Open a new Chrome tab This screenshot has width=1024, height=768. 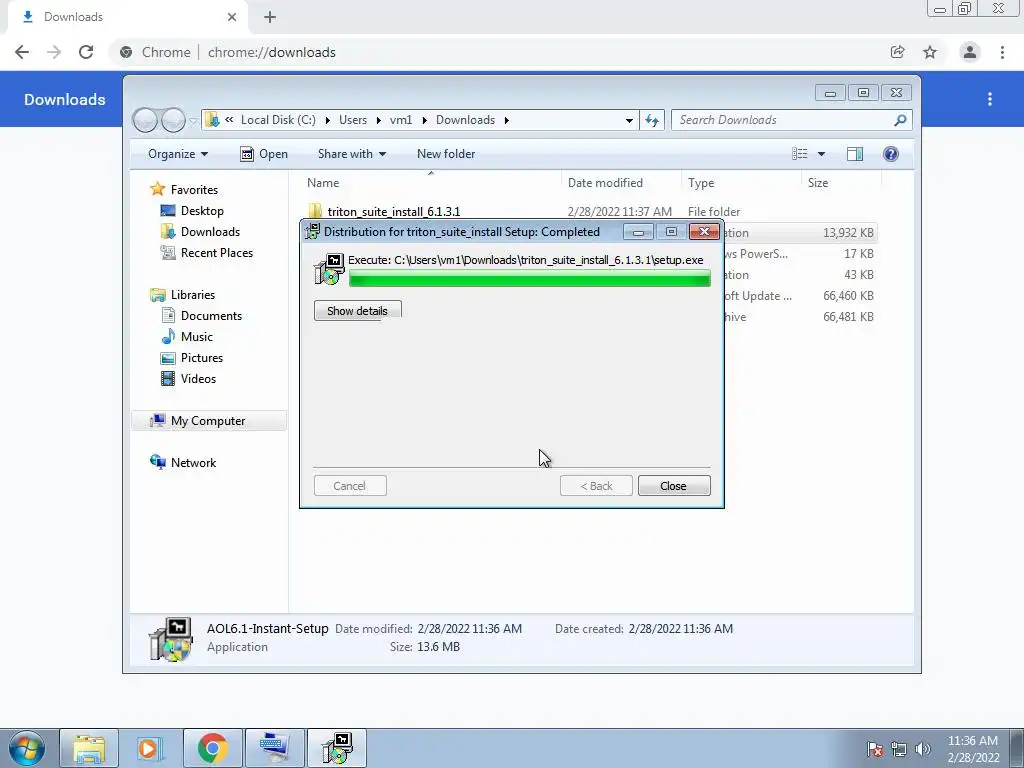click(270, 18)
